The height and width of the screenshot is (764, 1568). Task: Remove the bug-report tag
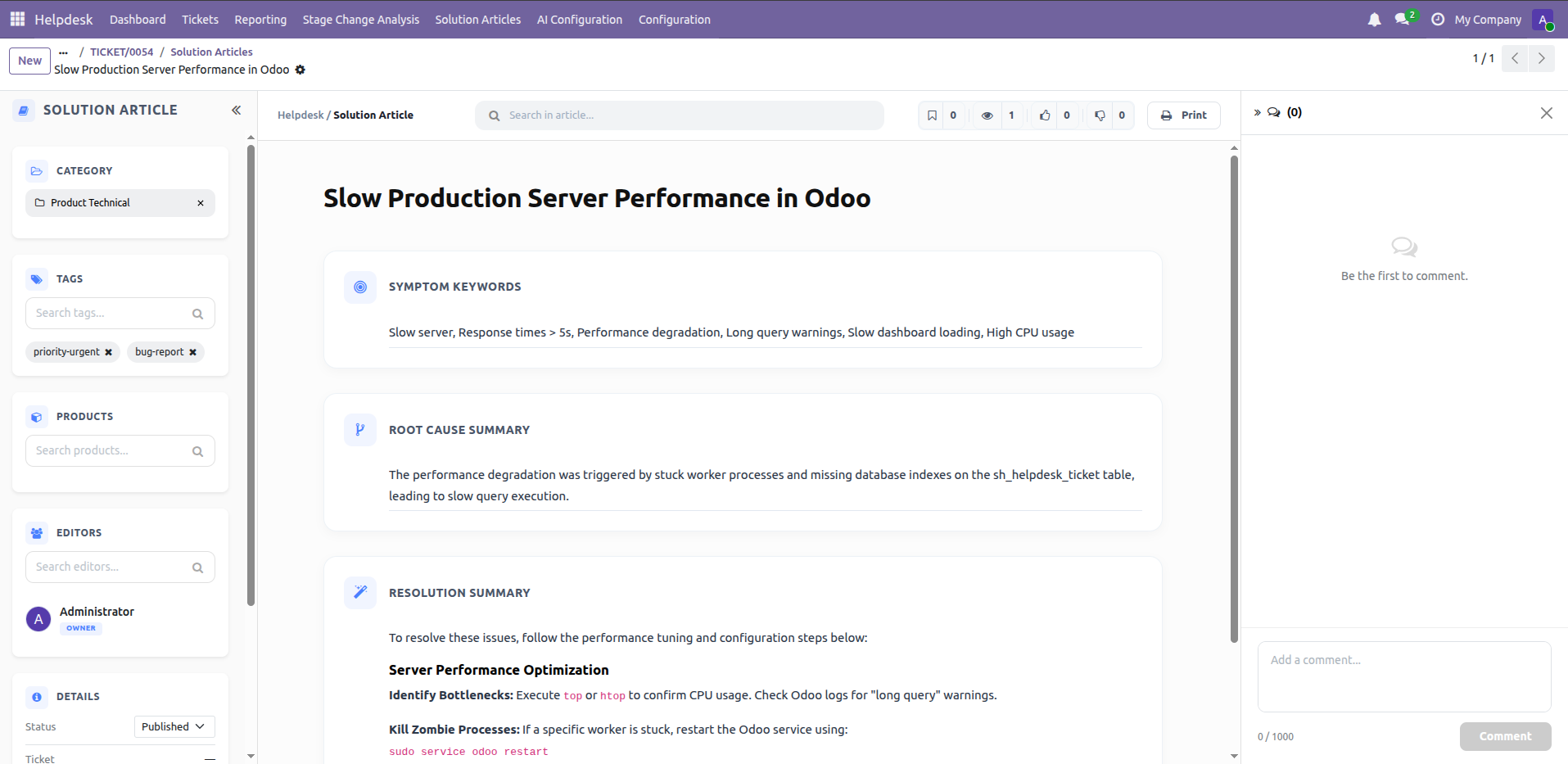[x=192, y=352]
